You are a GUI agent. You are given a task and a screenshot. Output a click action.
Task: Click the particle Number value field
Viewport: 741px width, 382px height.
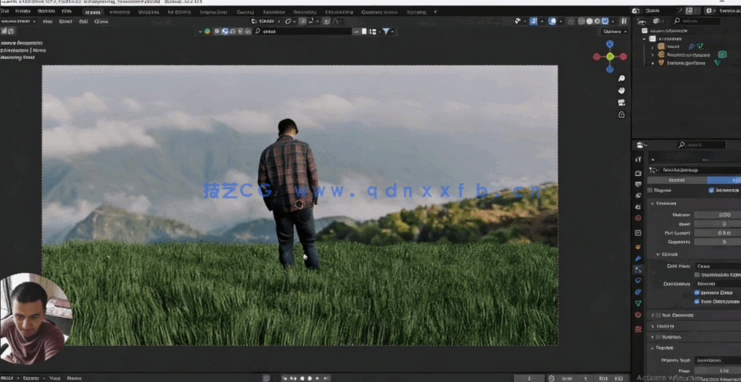click(x=718, y=215)
